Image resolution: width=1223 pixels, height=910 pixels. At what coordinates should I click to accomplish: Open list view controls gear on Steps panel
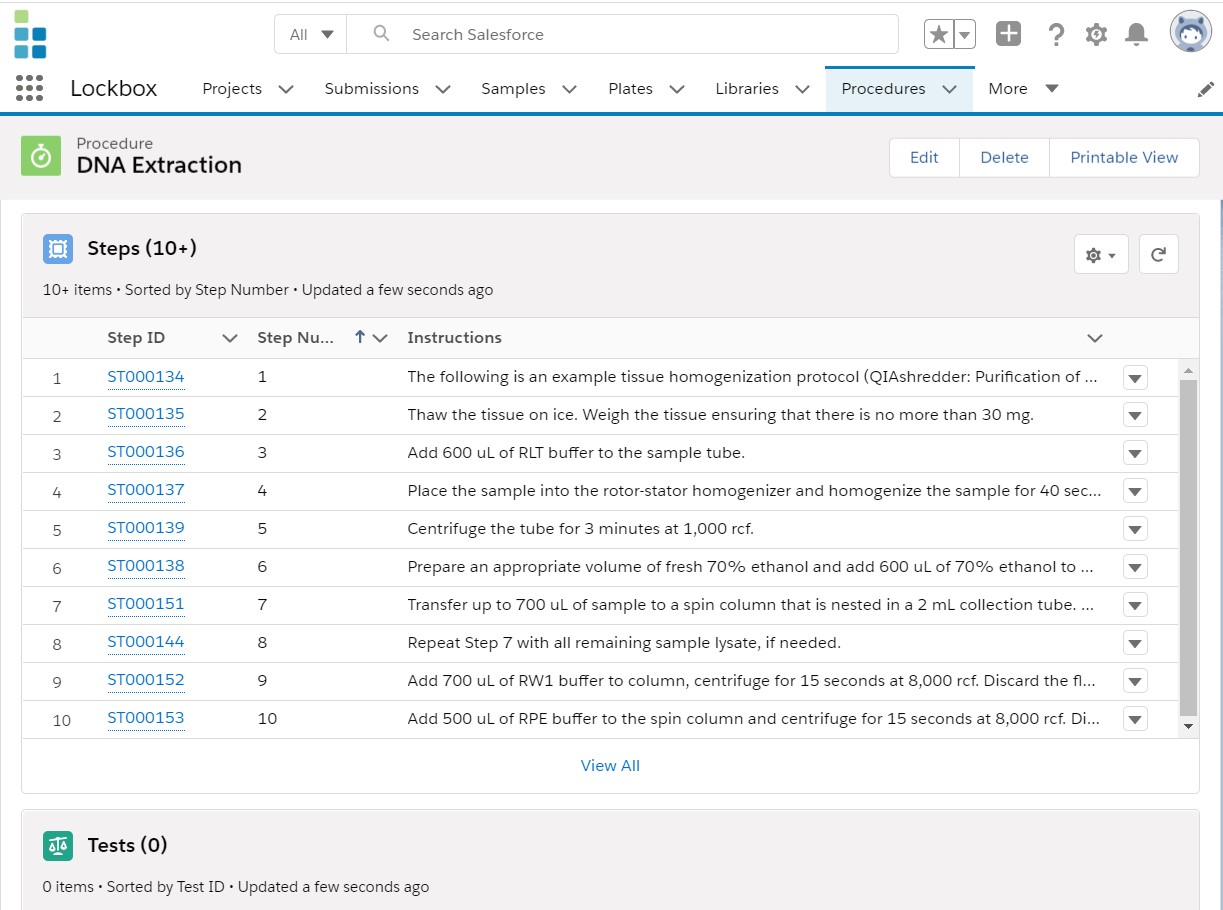coord(1095,254)
